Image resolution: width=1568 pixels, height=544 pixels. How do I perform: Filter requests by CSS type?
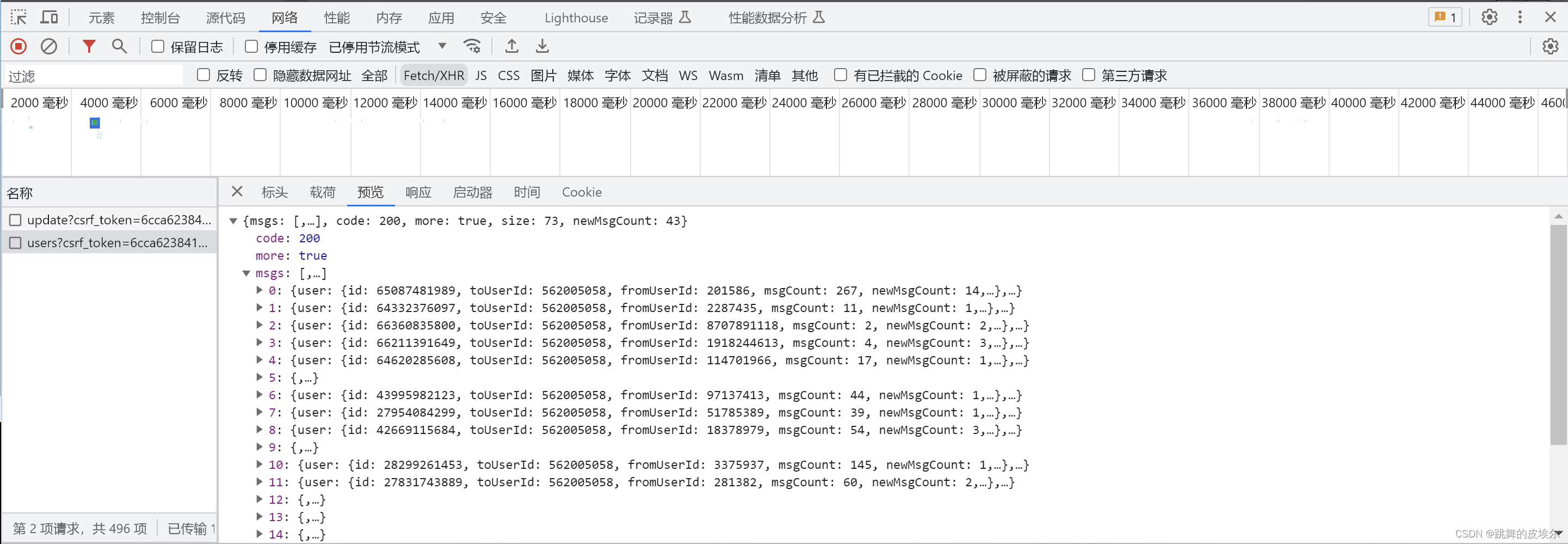508,76
